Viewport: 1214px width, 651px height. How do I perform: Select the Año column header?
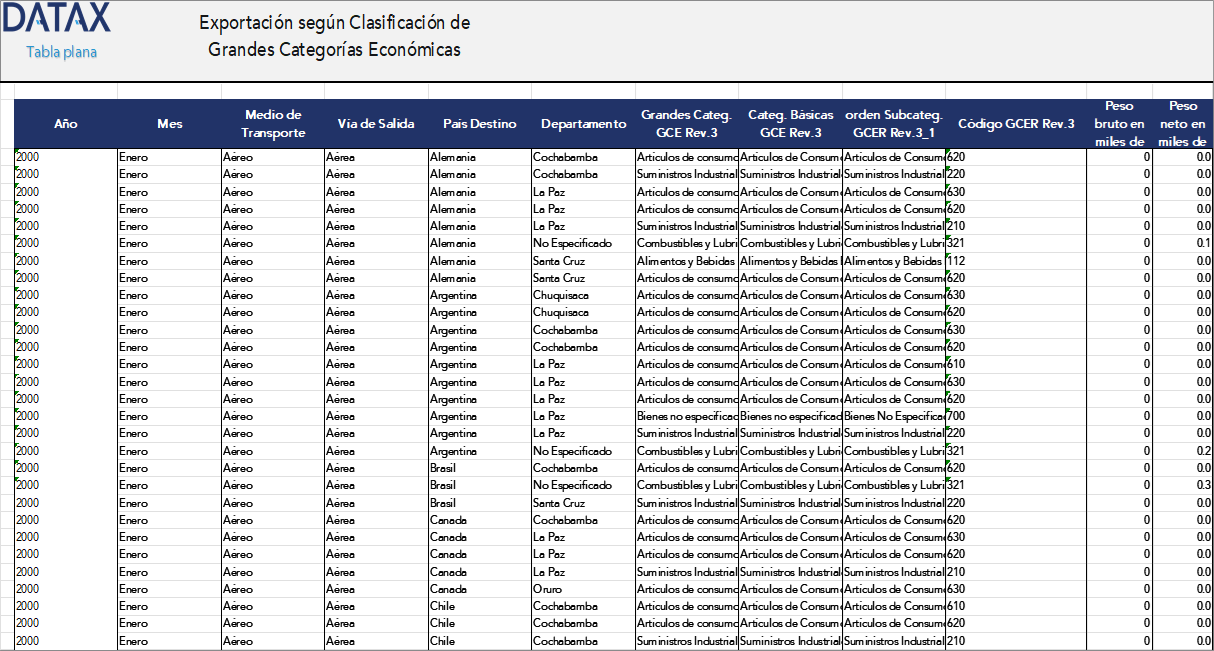[x=66, y=124]
